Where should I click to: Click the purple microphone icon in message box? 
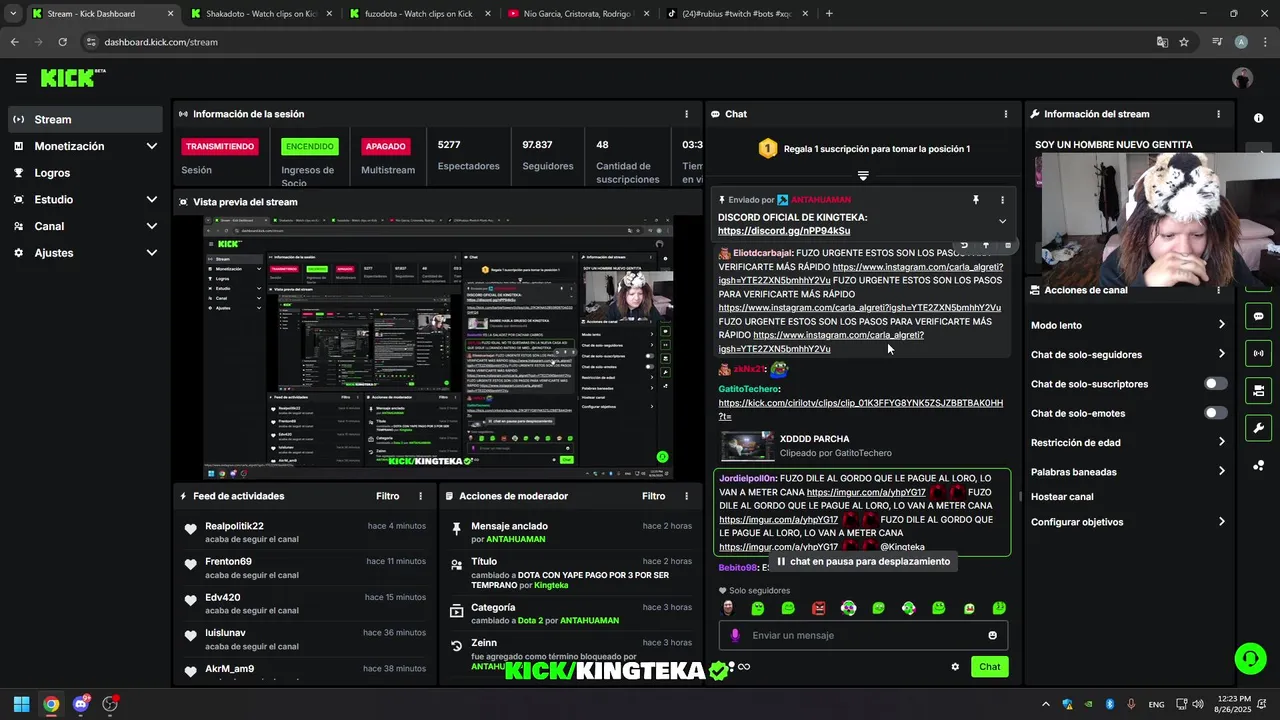click(735, 635)
